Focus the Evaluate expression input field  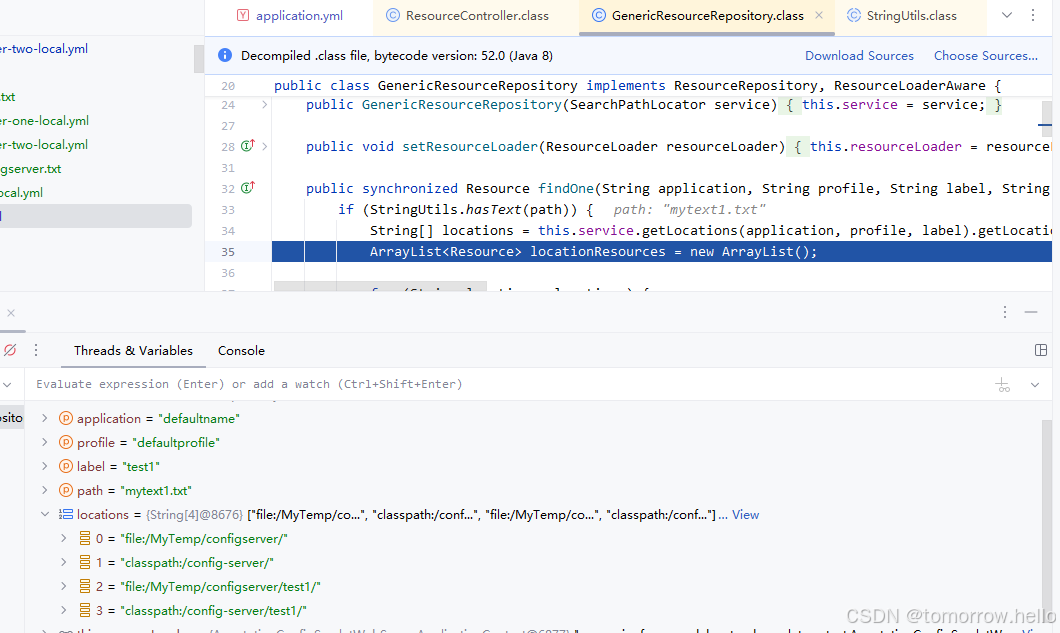tap(507, 384)
